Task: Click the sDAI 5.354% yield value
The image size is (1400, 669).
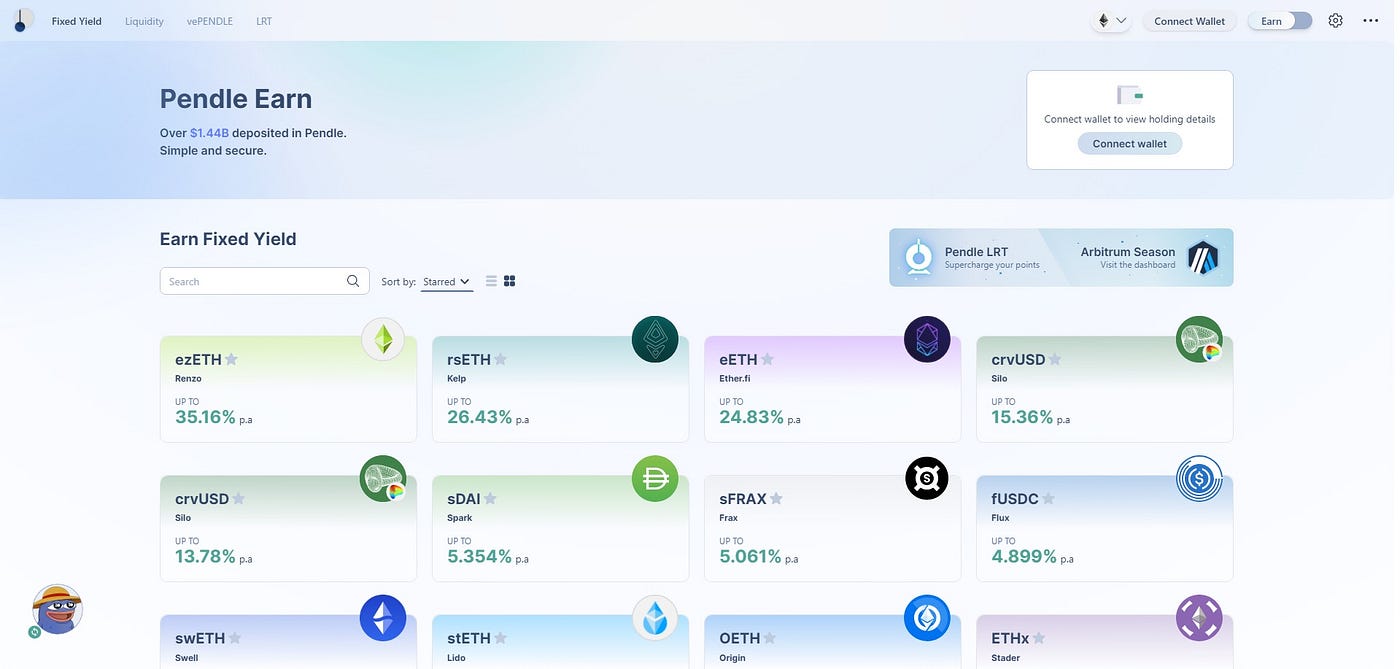Action: pyautogui.click(x=480, y=556)
